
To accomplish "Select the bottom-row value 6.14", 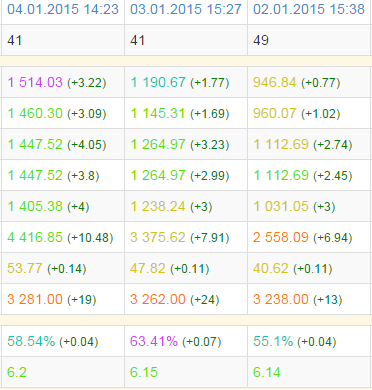I will (x=267, y=372).
